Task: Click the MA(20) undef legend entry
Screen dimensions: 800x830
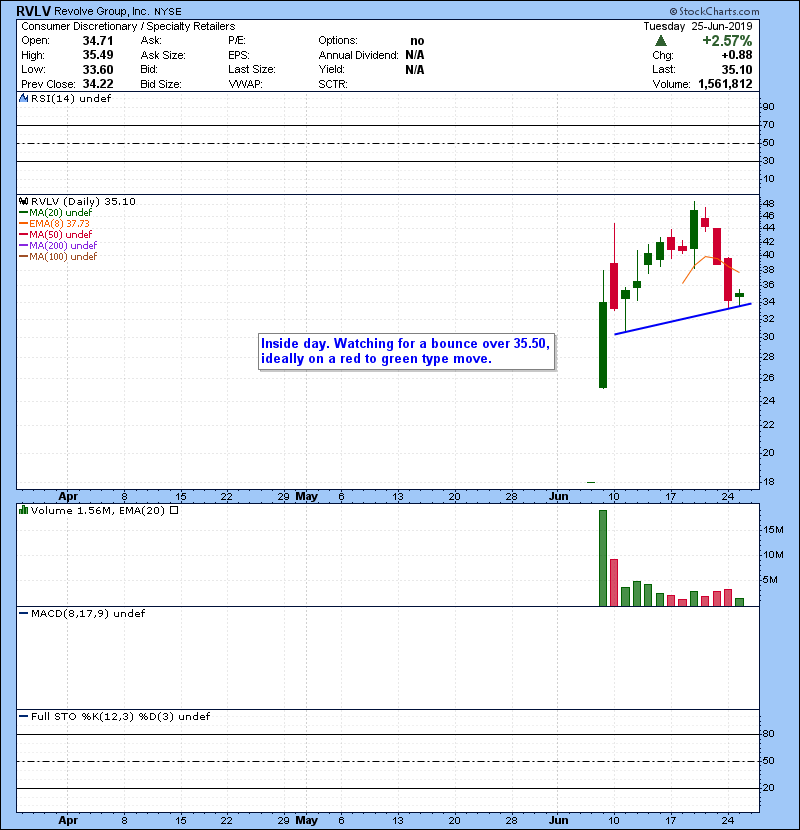Action: point(60,213)
